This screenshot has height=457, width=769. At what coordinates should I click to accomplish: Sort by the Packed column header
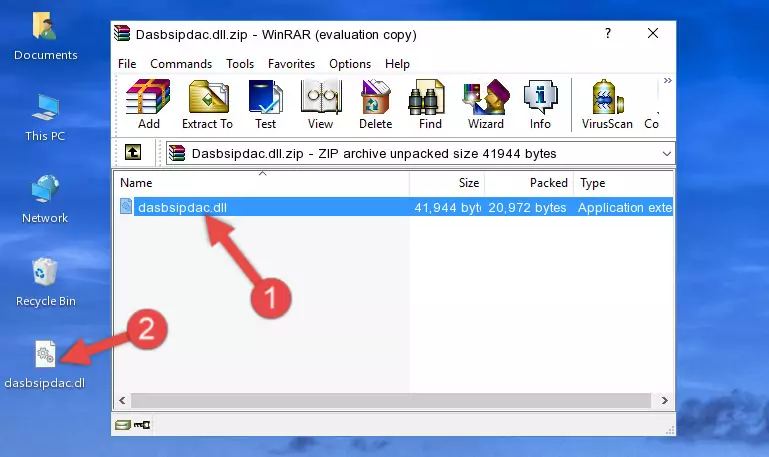pyautogui.click(x=529, y=183)
